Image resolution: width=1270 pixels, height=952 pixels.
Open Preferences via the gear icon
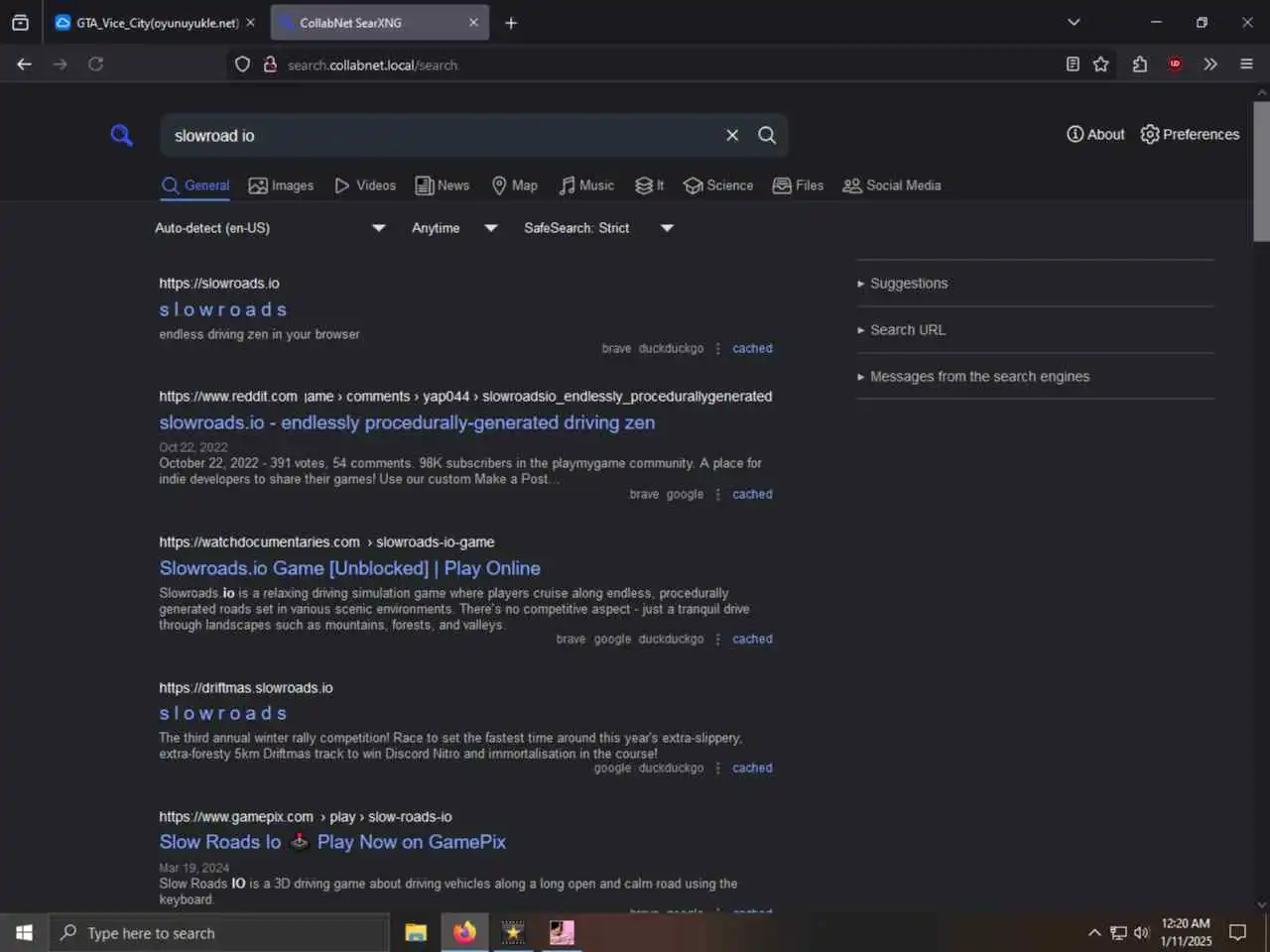point(1190,134)
